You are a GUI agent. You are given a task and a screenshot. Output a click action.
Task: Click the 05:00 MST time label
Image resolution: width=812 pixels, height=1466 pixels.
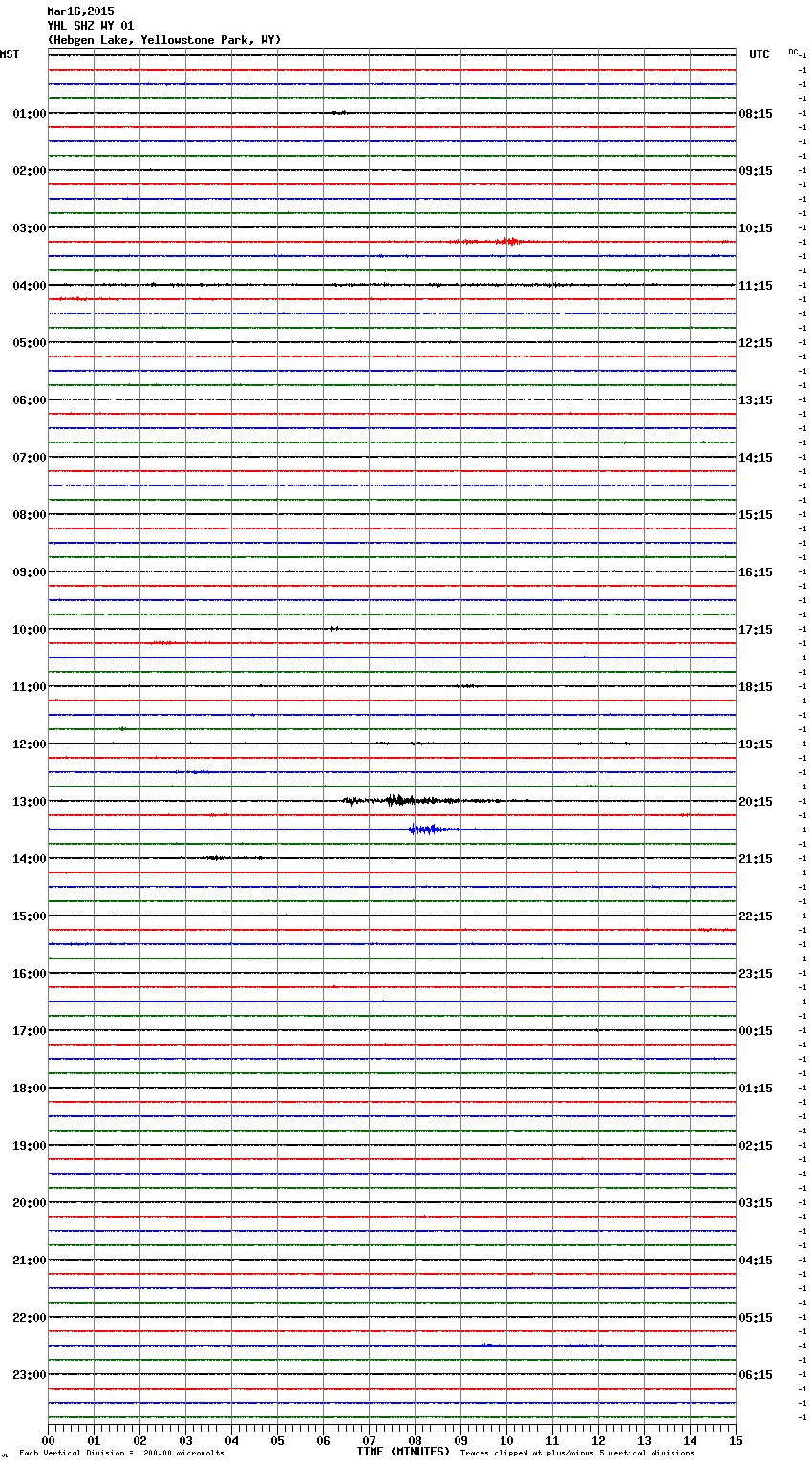tap(30, 343)
